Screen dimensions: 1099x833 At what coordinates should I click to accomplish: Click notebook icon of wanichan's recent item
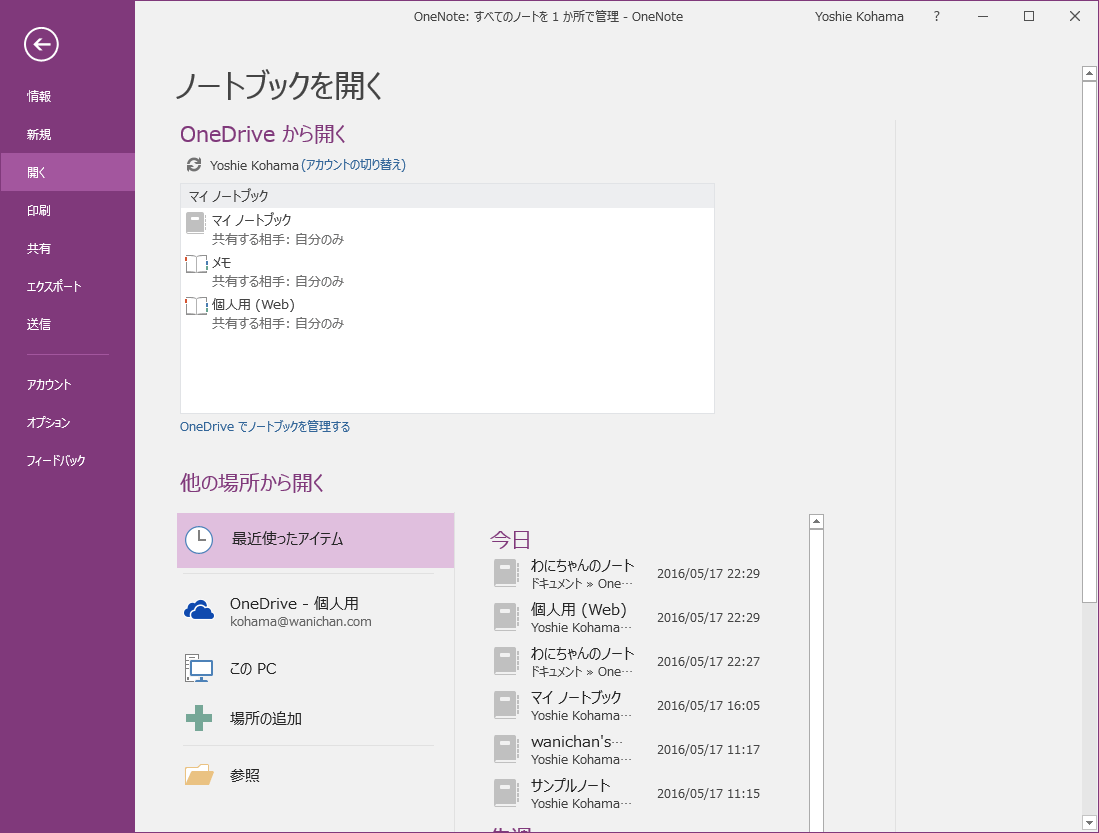pyautogui.click(x=505, y=750)
